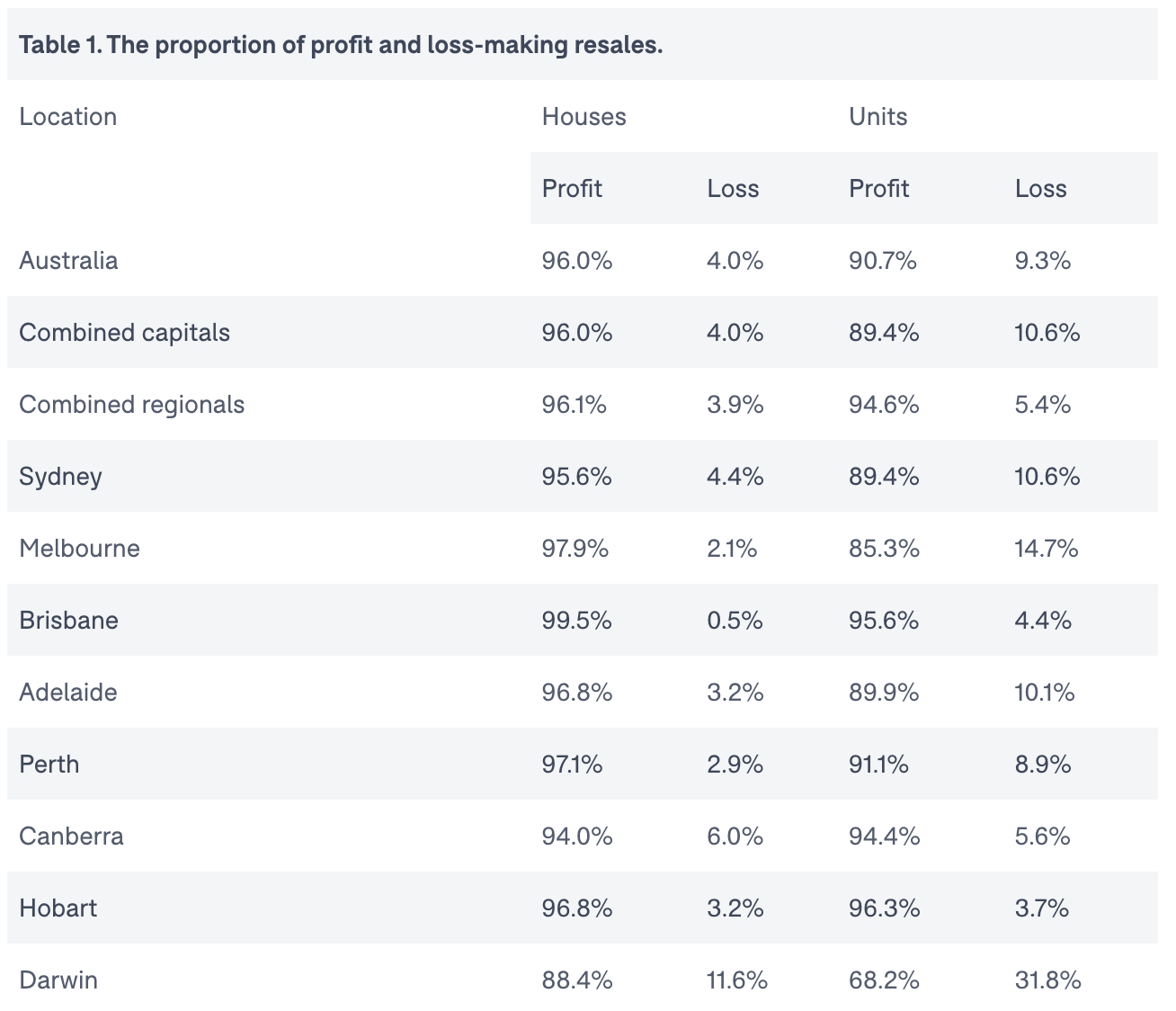Select the Hobart row label
This screenshot has height=1011, width=1176.
(x=58, y=908)
